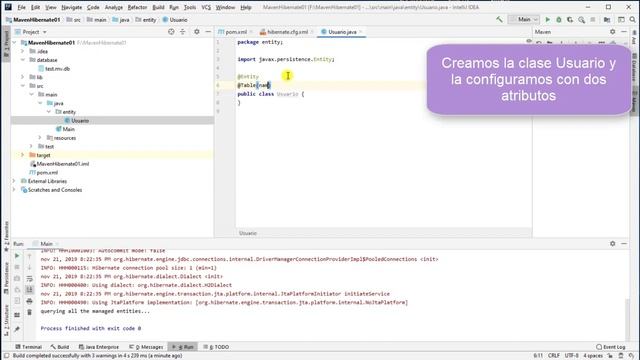Click the pin tab icon in Run panel
The height and width of the screenshot is (360, 640).
pos(17,329)
